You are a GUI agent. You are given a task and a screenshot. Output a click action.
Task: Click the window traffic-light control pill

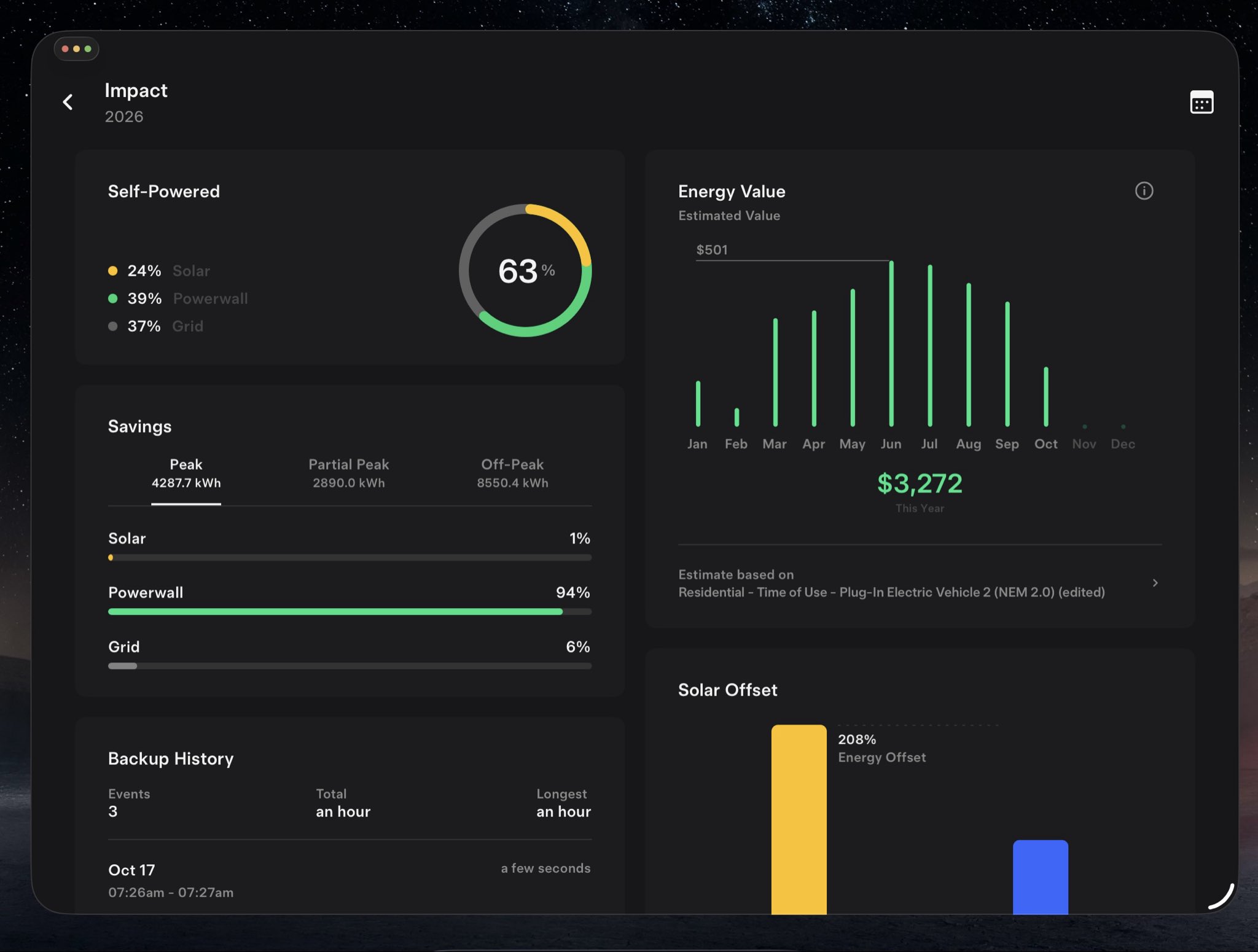[77, 49]
